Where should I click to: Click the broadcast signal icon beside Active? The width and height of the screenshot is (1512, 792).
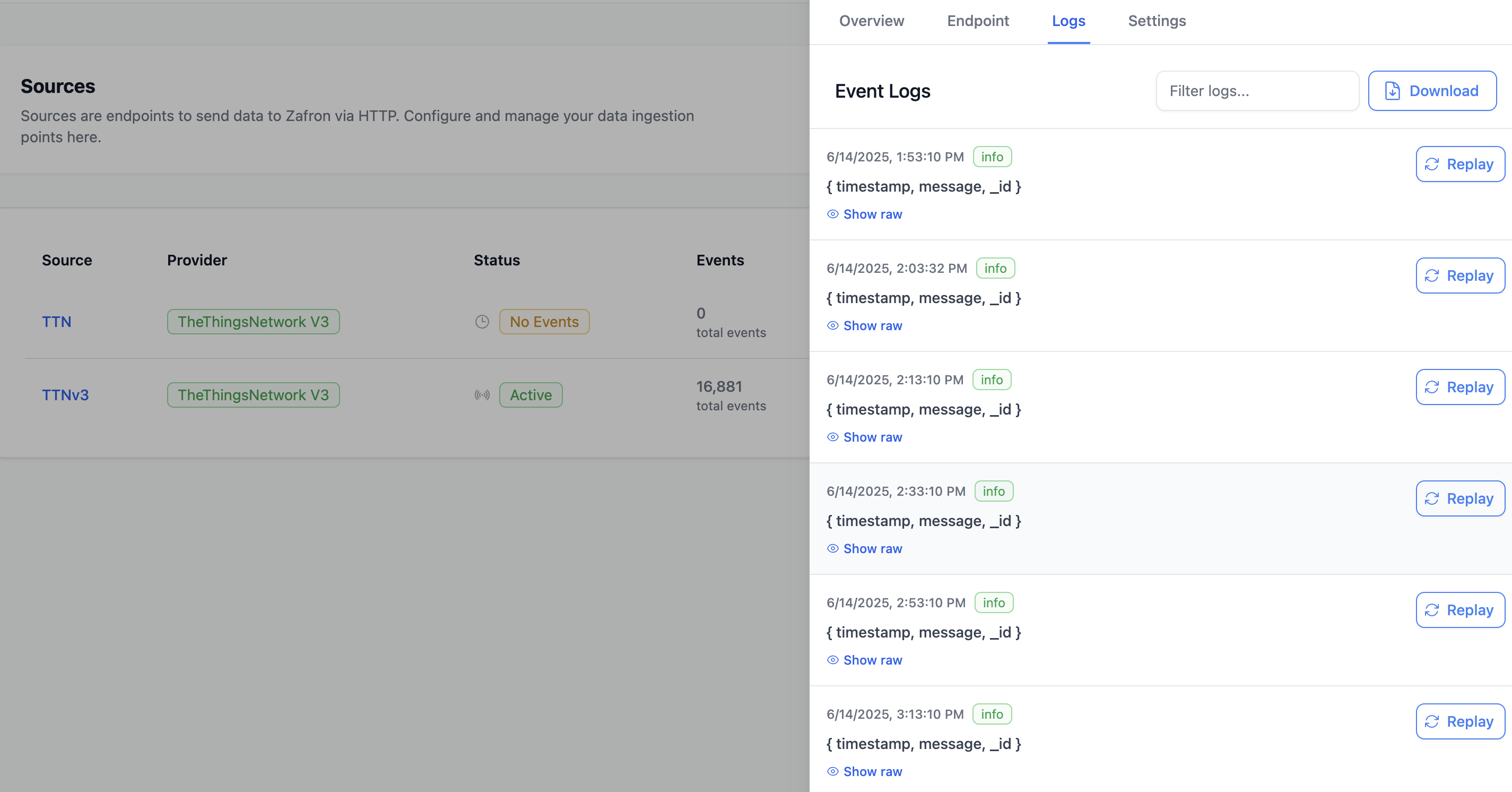[482, 395]
